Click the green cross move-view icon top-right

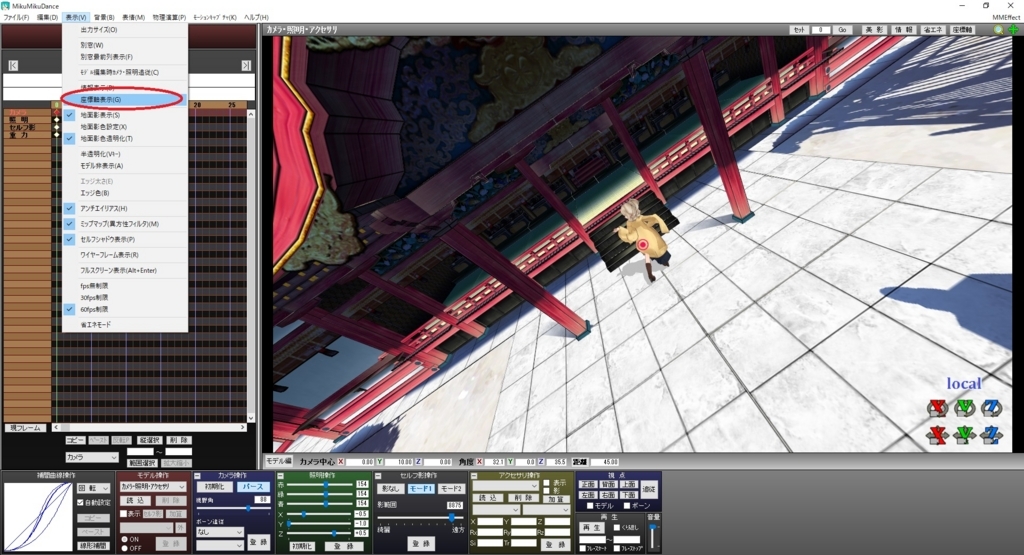(x=1013, y=30)
